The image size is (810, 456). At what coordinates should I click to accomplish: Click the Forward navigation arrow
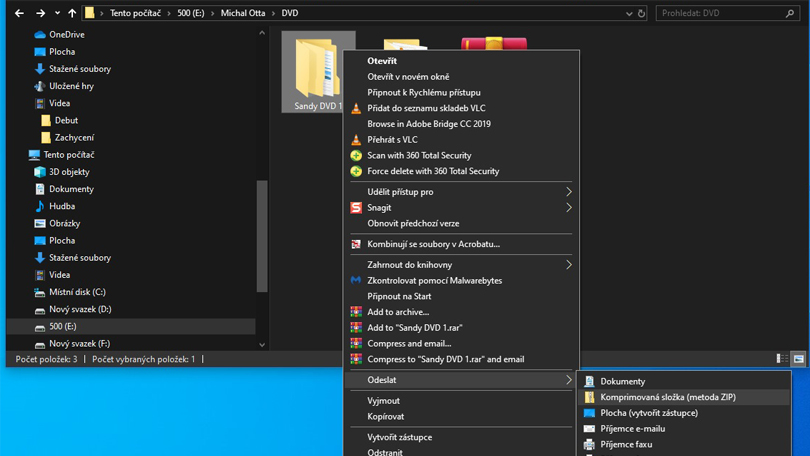tap(40, 13)
